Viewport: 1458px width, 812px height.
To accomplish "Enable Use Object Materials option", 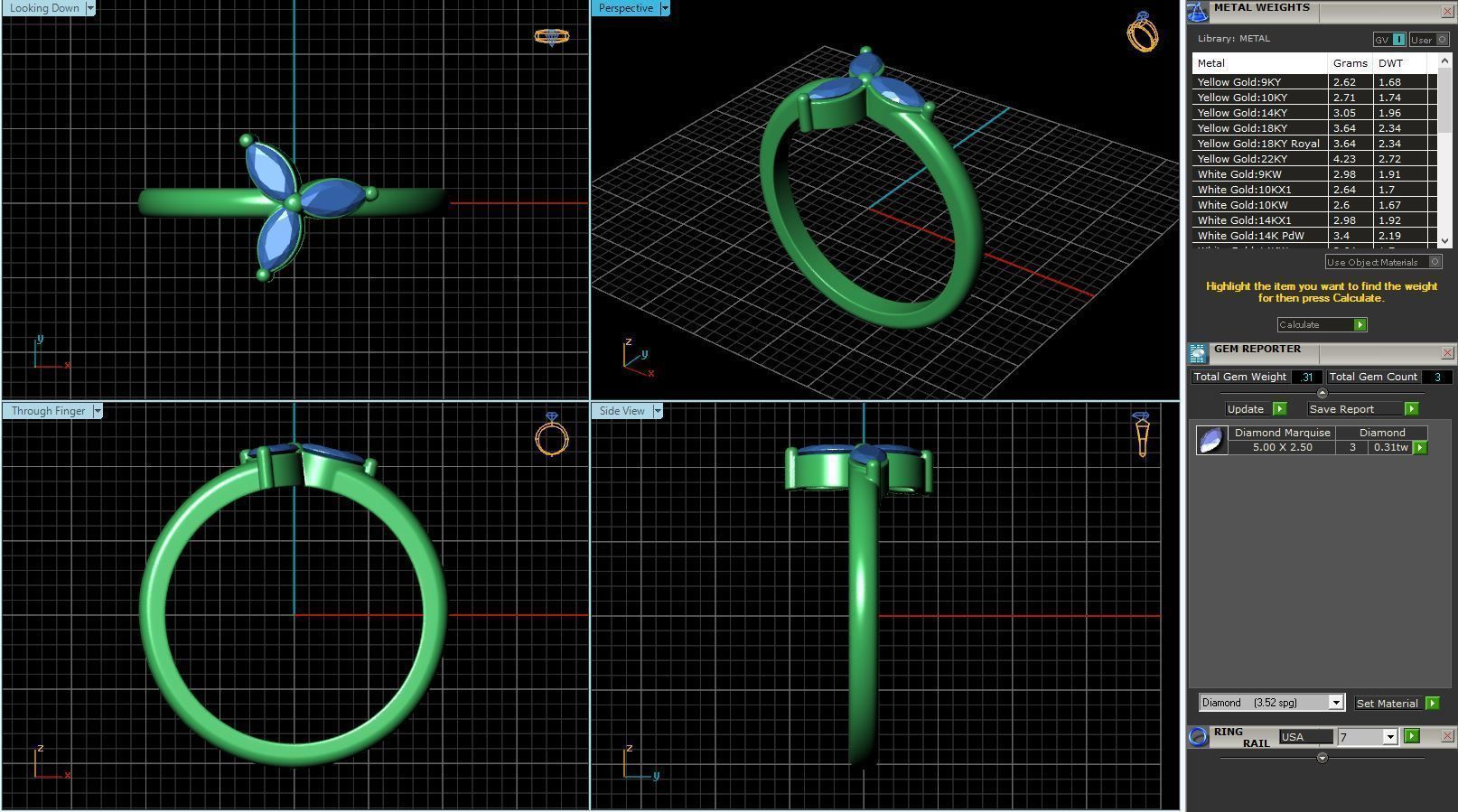I will [1383, 262].
